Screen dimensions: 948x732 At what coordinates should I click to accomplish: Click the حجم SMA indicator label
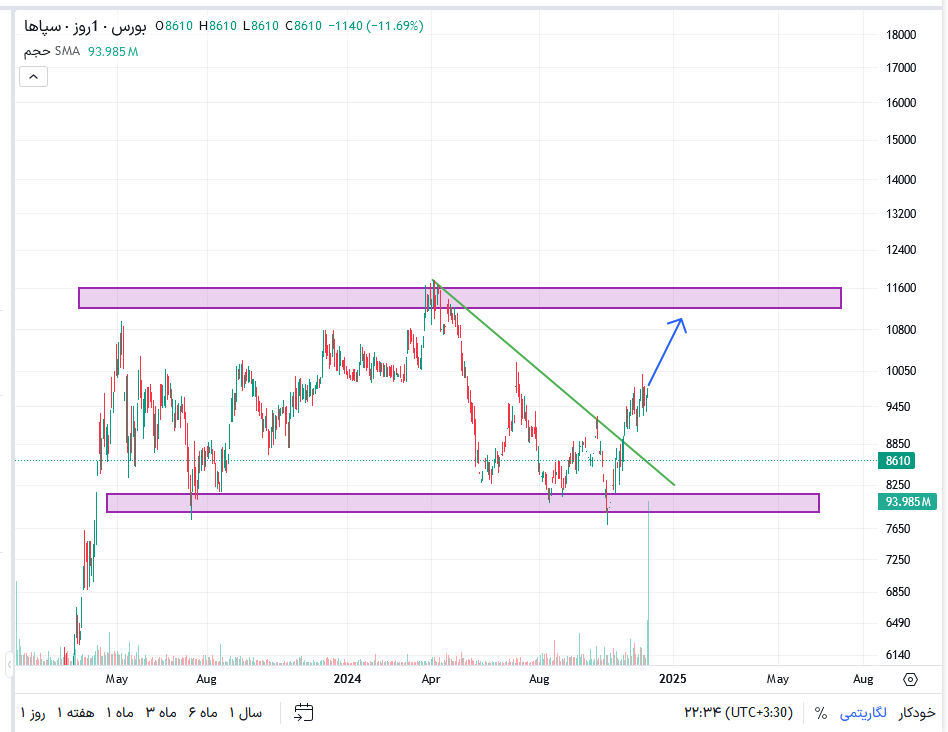pyautogui.click(x=52, y=51)
